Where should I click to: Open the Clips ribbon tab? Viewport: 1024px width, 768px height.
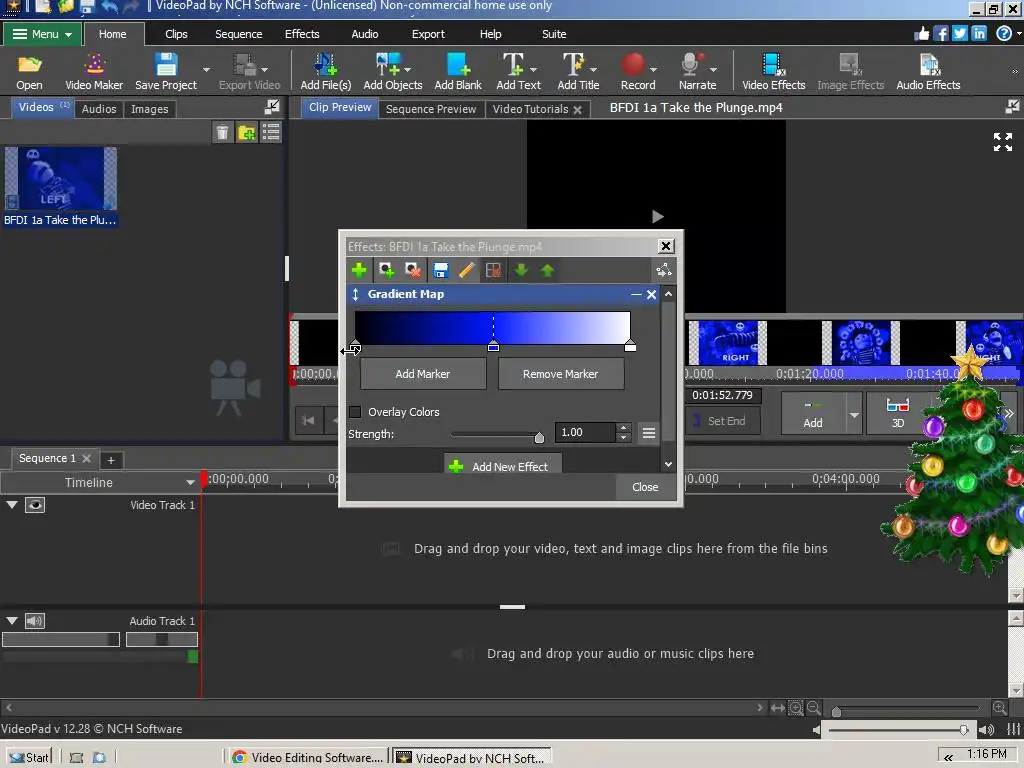[x=176, y=34]
